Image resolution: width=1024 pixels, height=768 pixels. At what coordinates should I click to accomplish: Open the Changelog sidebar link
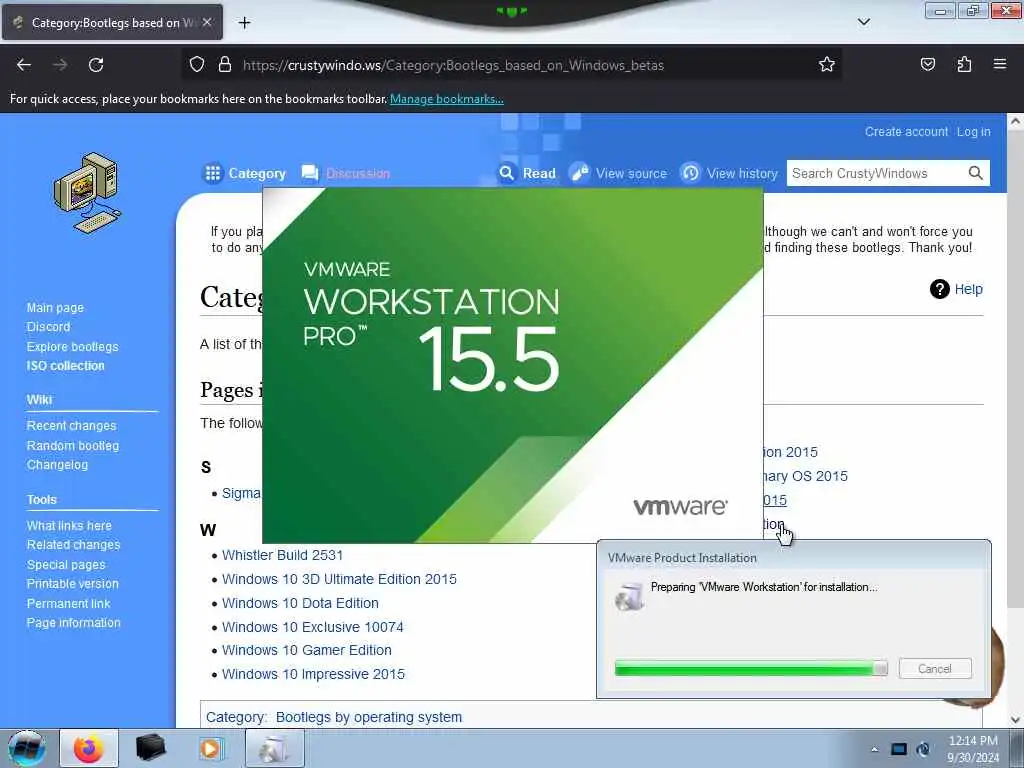[57, 465]
